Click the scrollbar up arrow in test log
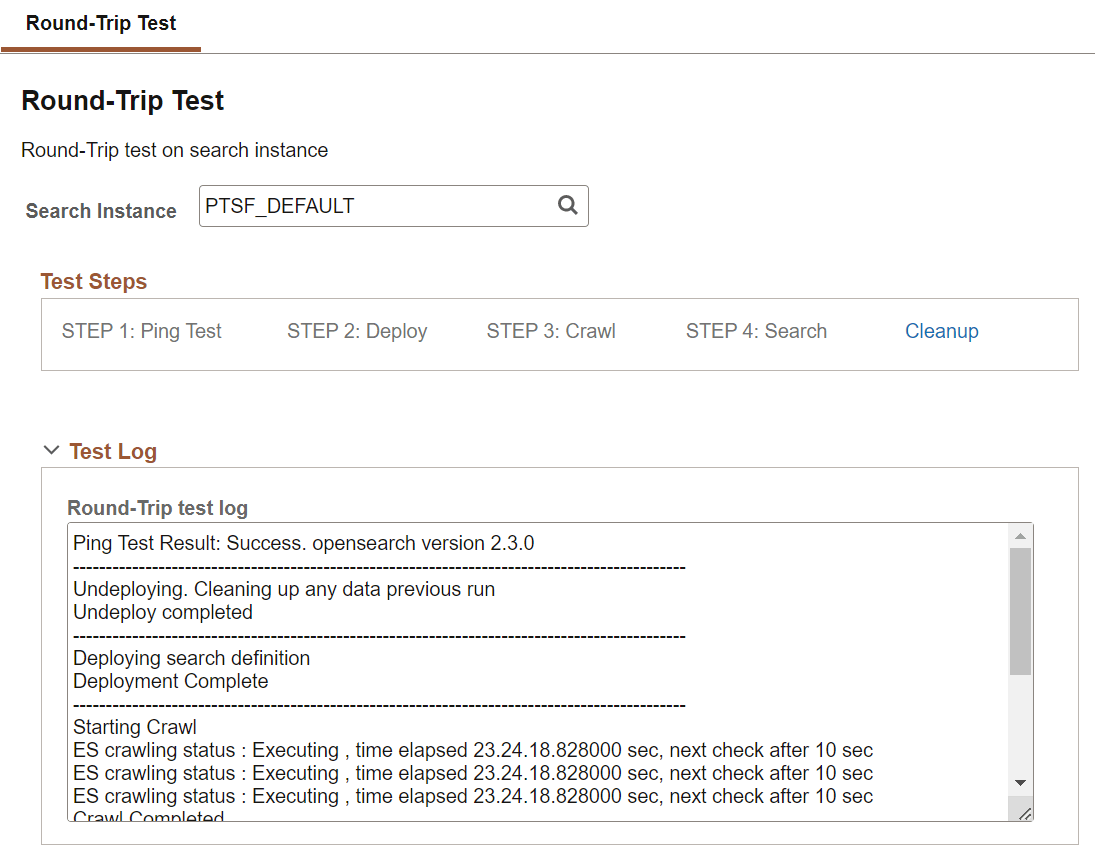 click(1021, 534)
